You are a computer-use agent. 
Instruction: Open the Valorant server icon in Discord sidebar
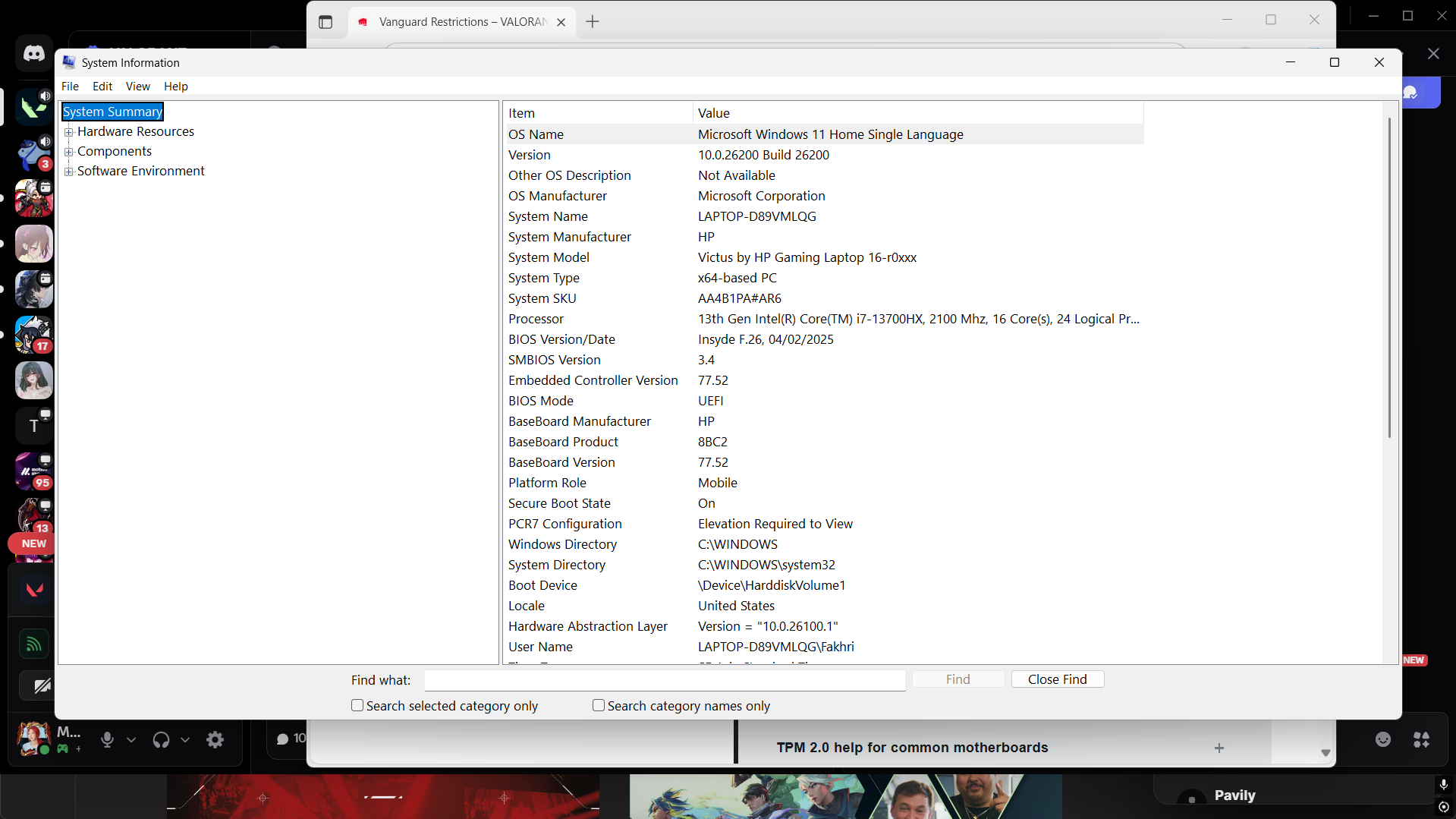[x=33, y=107]
